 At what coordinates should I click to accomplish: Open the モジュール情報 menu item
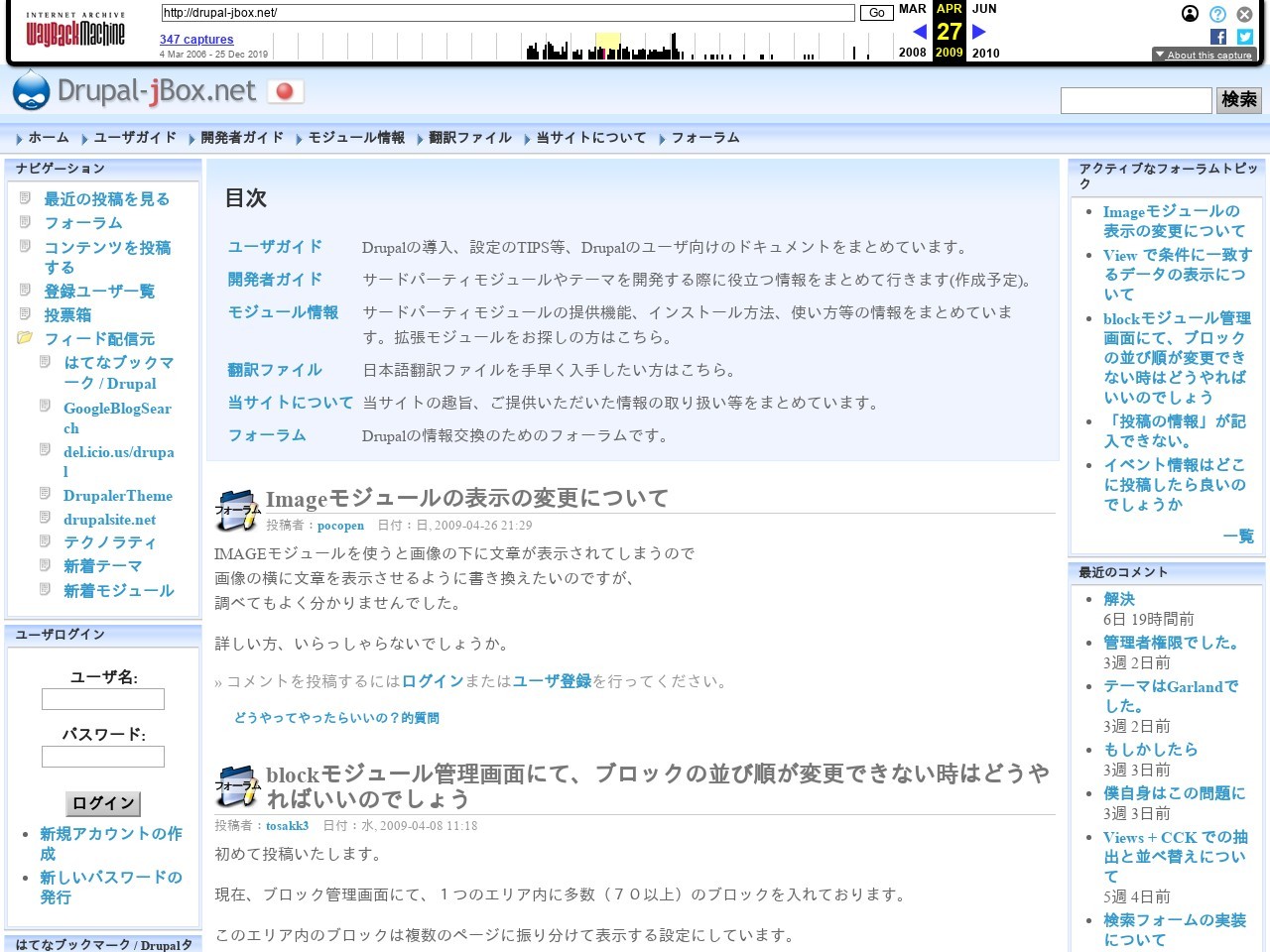[354, 138]
